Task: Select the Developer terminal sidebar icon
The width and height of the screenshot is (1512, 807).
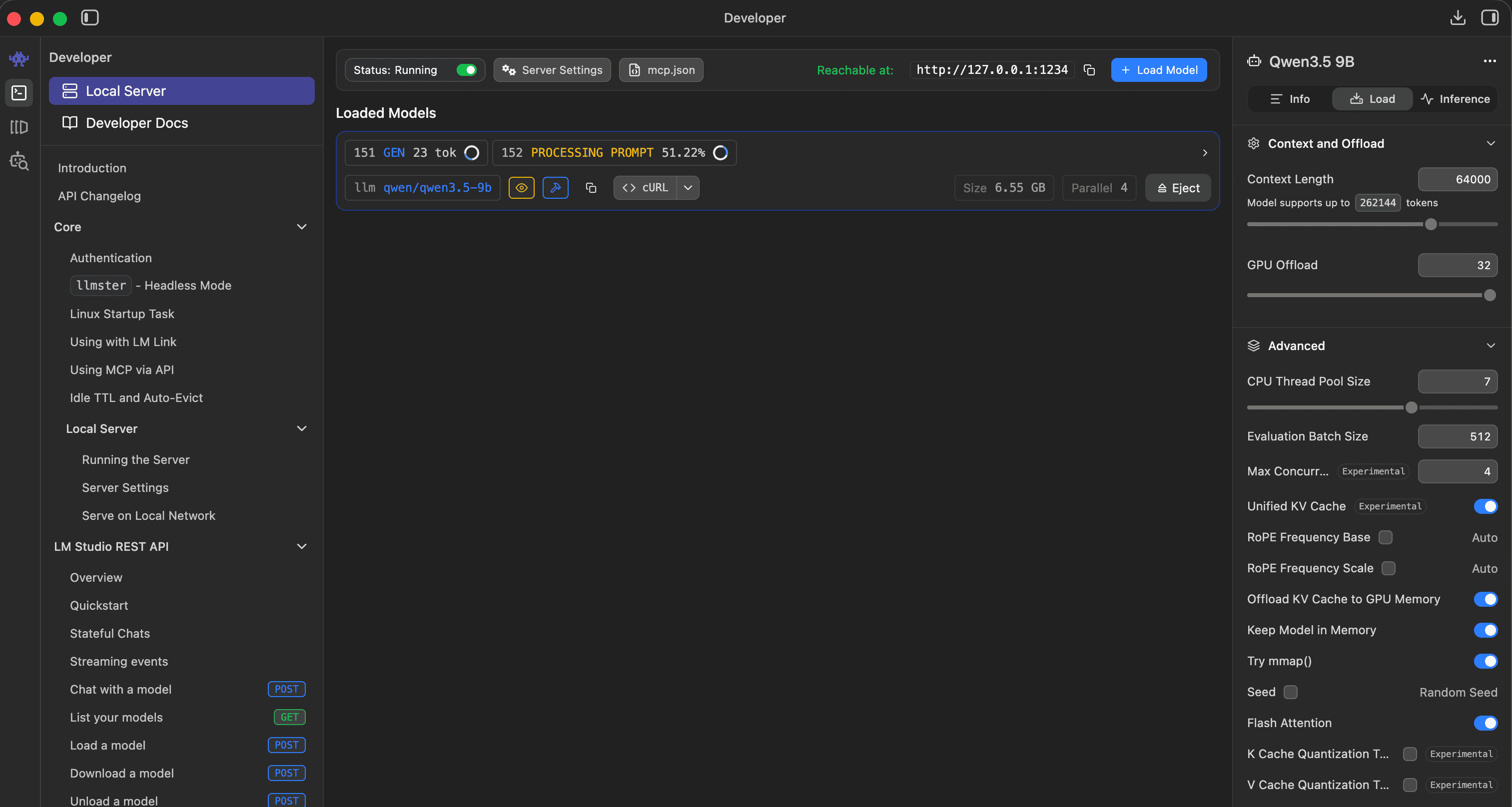Action: click(x=19, y=93)
